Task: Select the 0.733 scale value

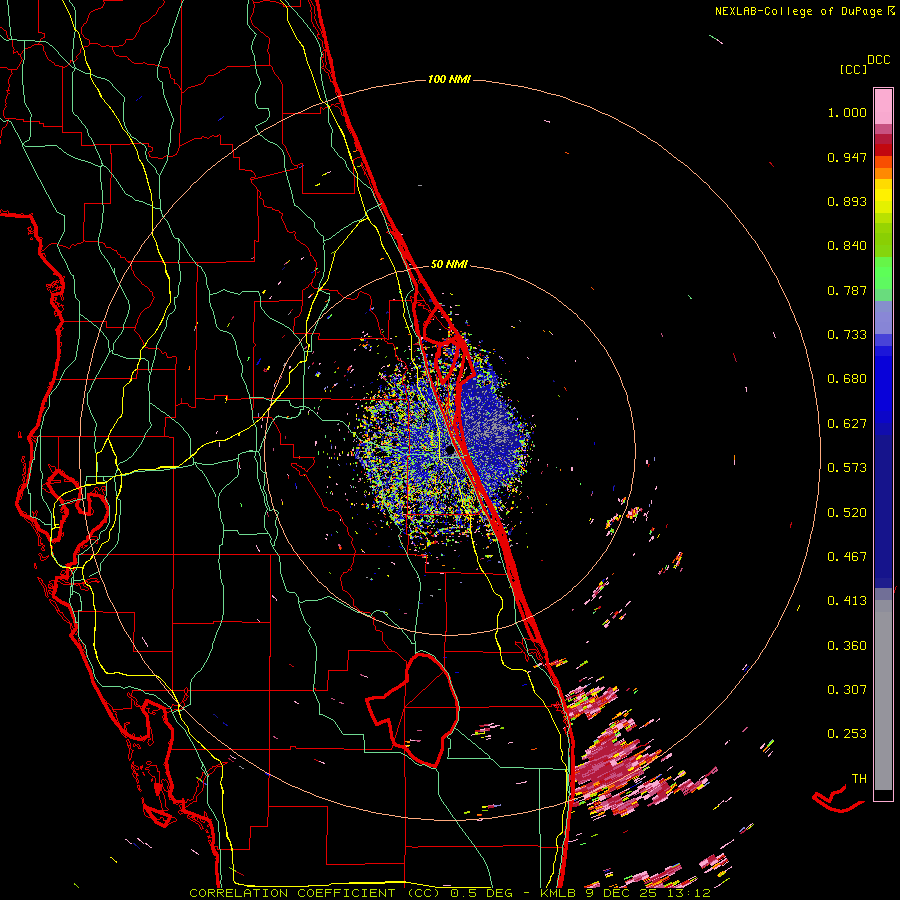Action: (847, 335)
